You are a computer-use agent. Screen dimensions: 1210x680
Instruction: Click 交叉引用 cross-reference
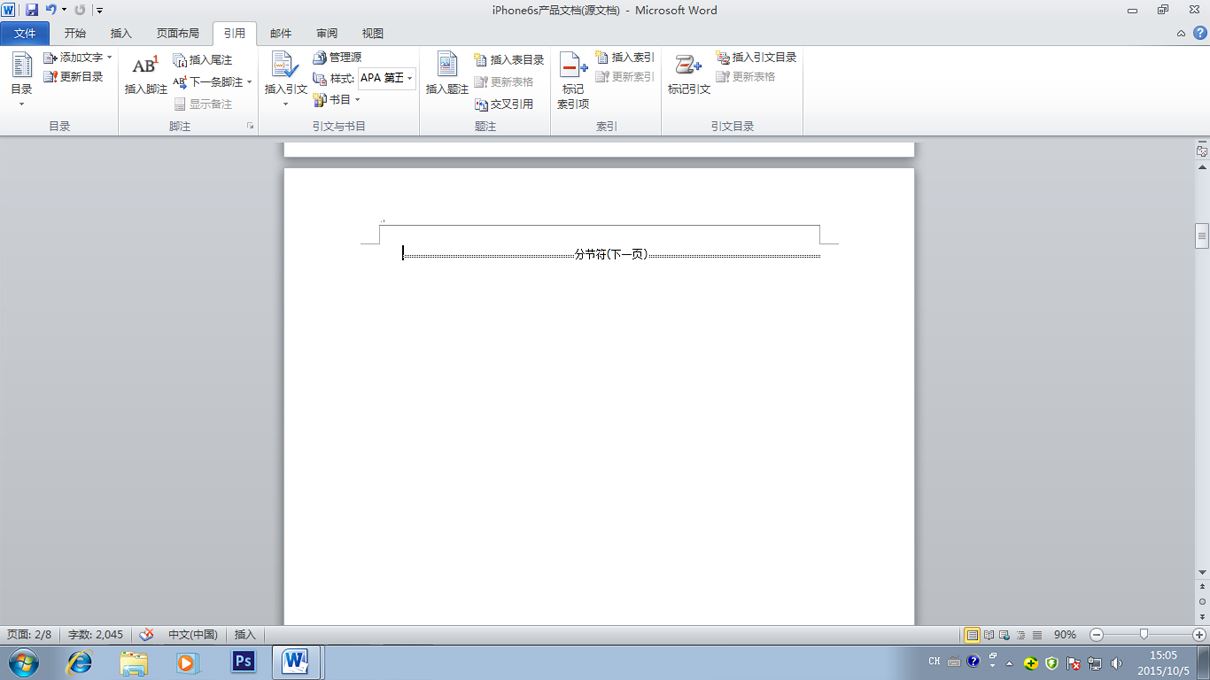click(x=504, y=104)
